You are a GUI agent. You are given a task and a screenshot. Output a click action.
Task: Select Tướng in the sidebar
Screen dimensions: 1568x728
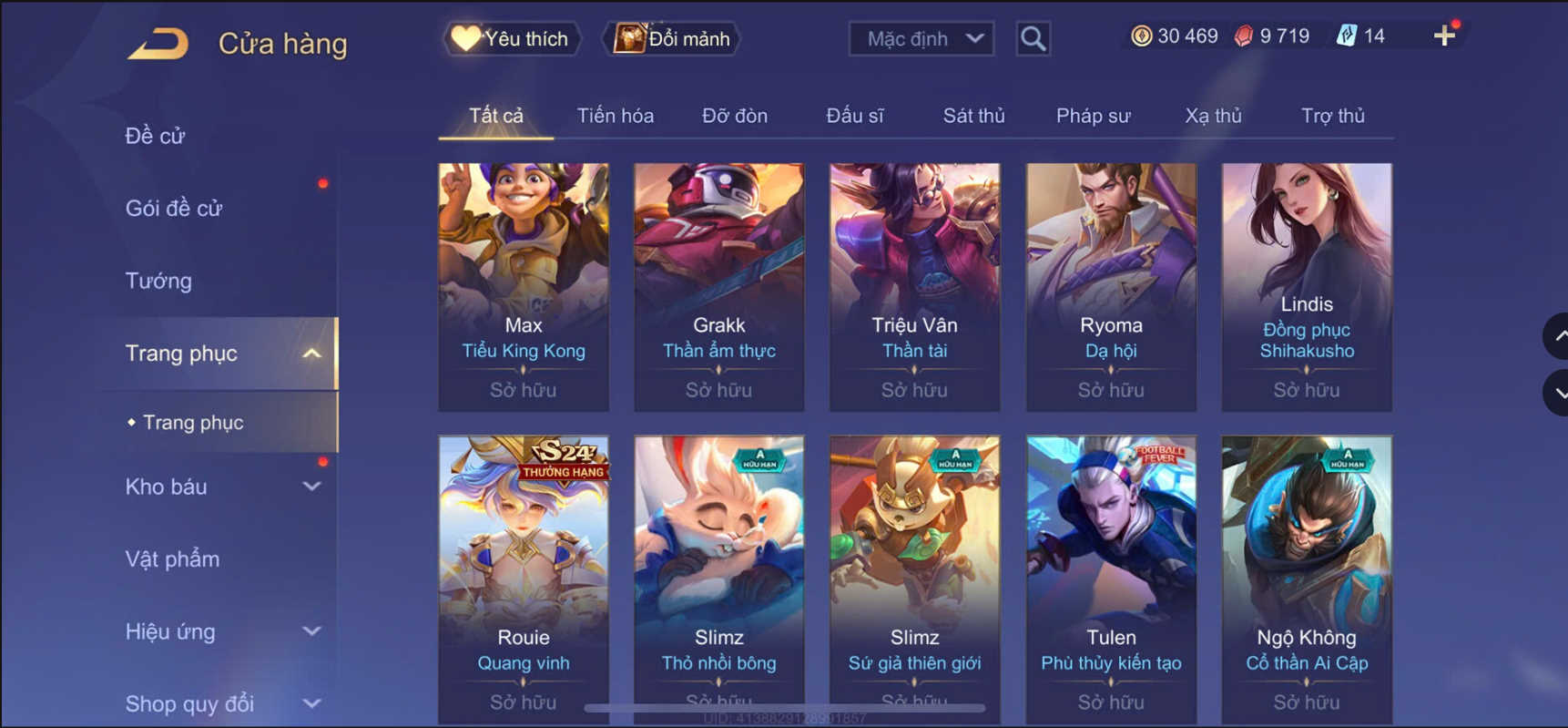point(158,281)
